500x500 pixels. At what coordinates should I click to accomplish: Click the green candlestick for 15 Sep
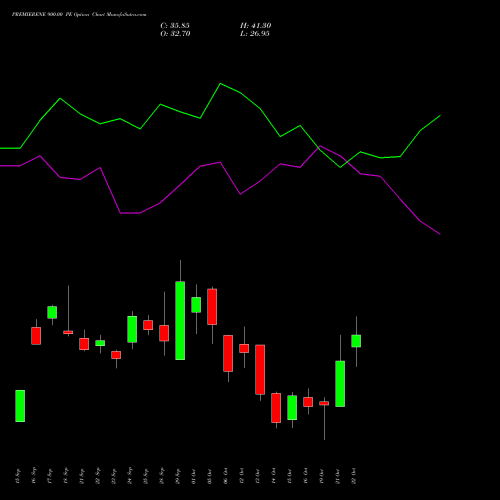20,406
